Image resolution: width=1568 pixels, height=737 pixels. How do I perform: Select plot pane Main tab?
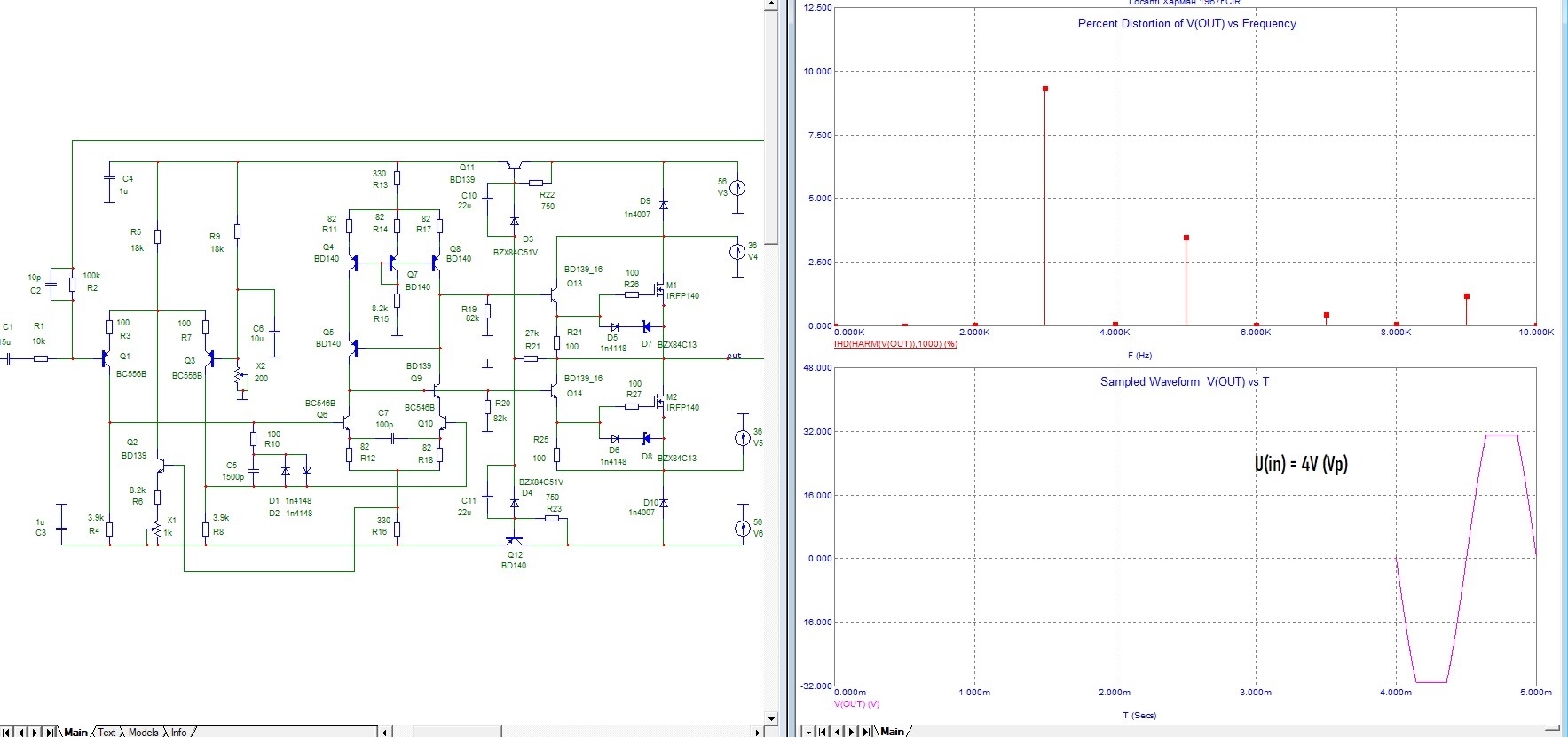pyautogui.click(x=892, y=732)
